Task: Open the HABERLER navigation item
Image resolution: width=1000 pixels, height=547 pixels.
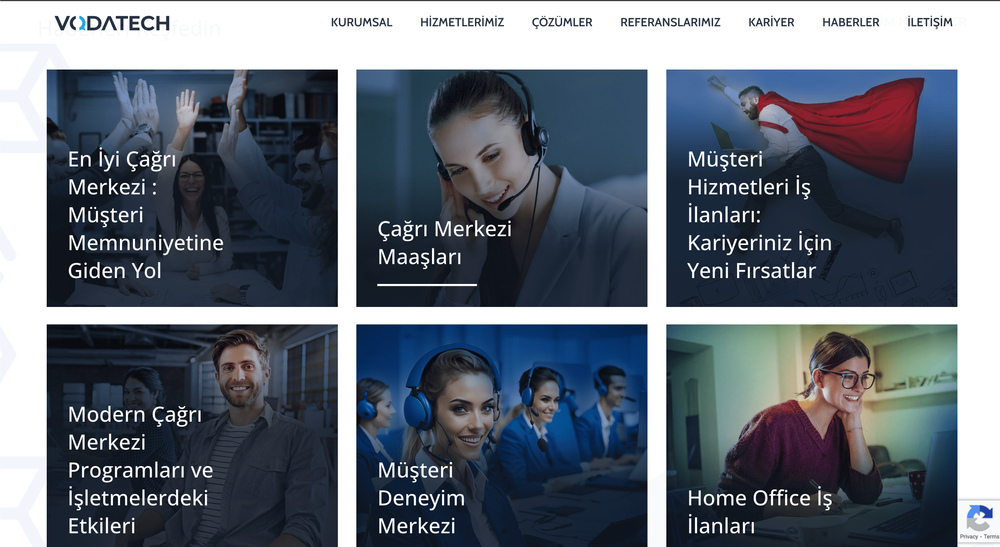Action: tap(851, 22)
